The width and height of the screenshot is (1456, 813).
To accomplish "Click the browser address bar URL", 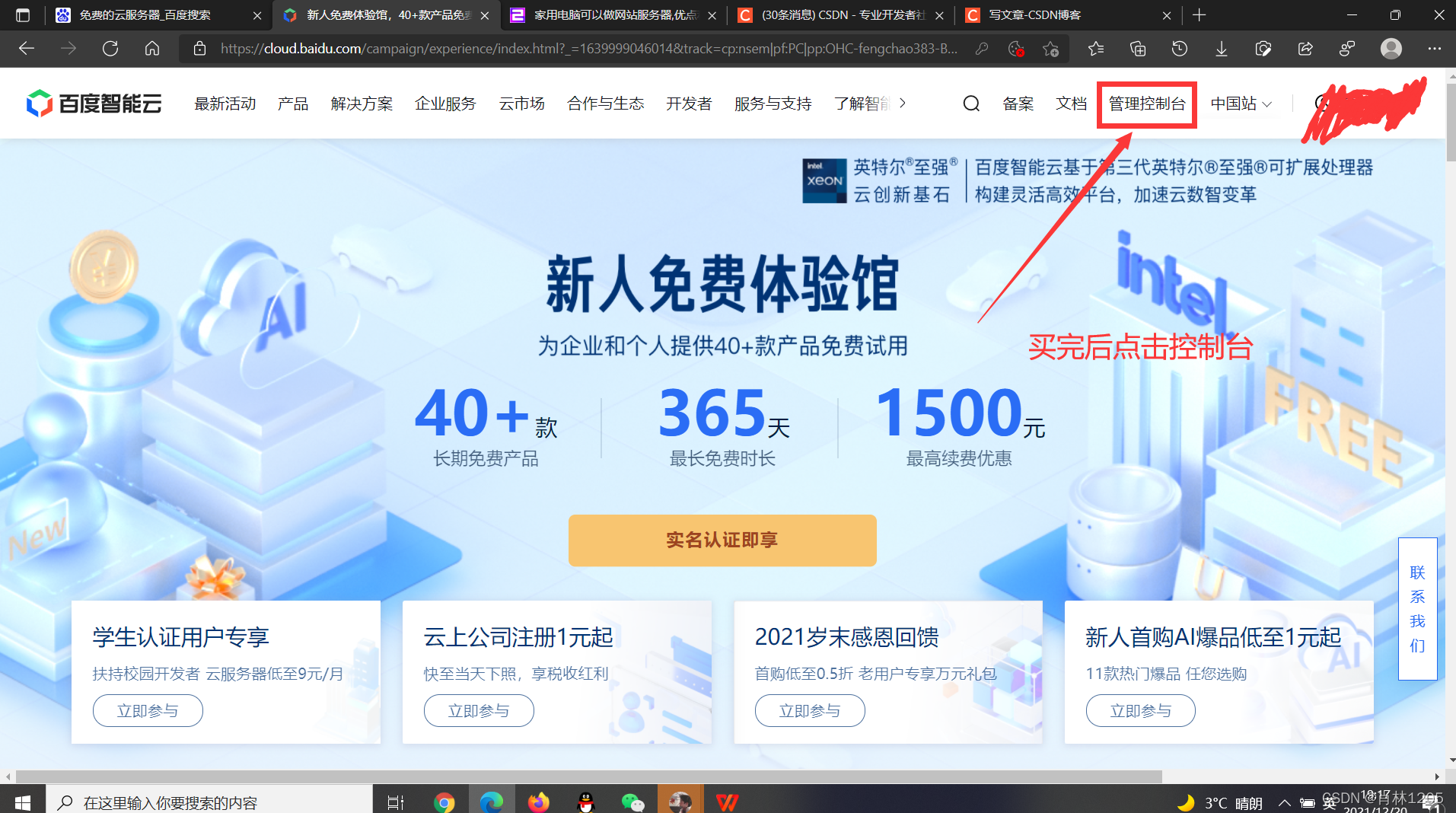I will click(589, 49).
